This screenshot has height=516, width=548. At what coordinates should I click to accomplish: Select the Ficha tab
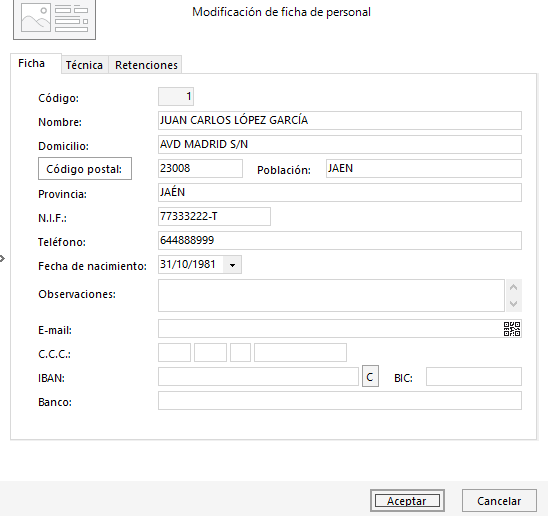31,63
